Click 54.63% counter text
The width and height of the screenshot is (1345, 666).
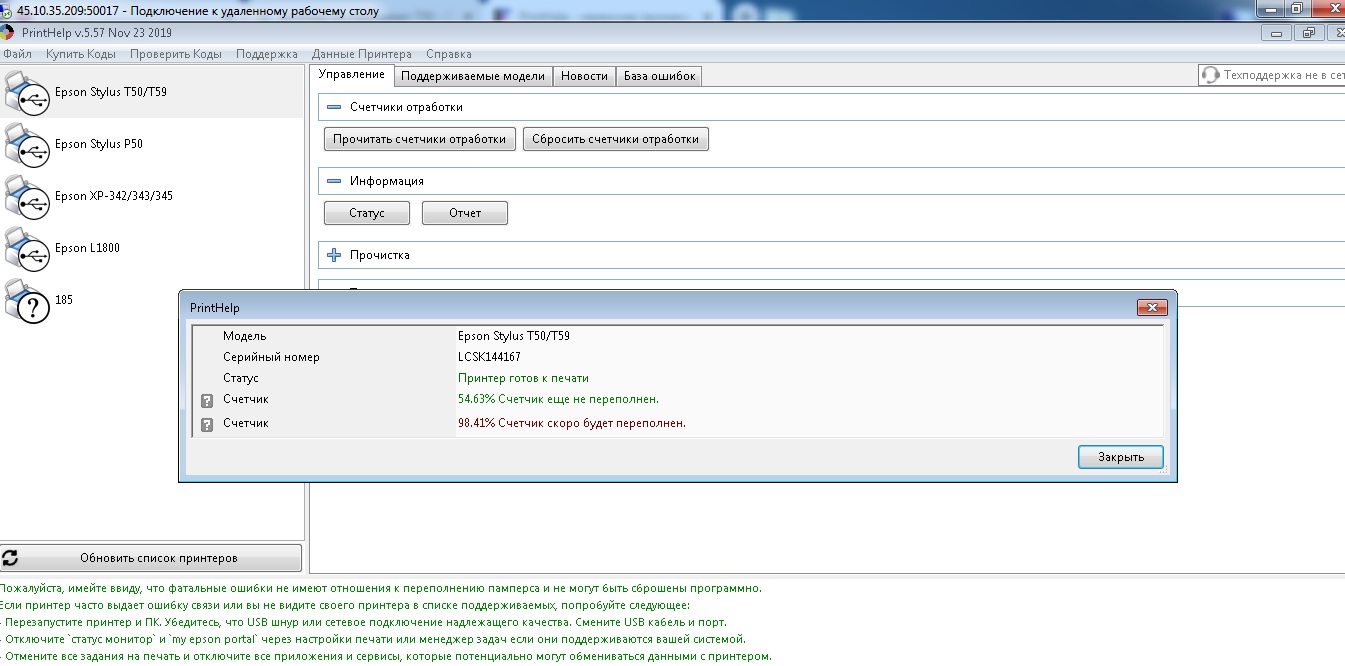[x=558, y=399]
